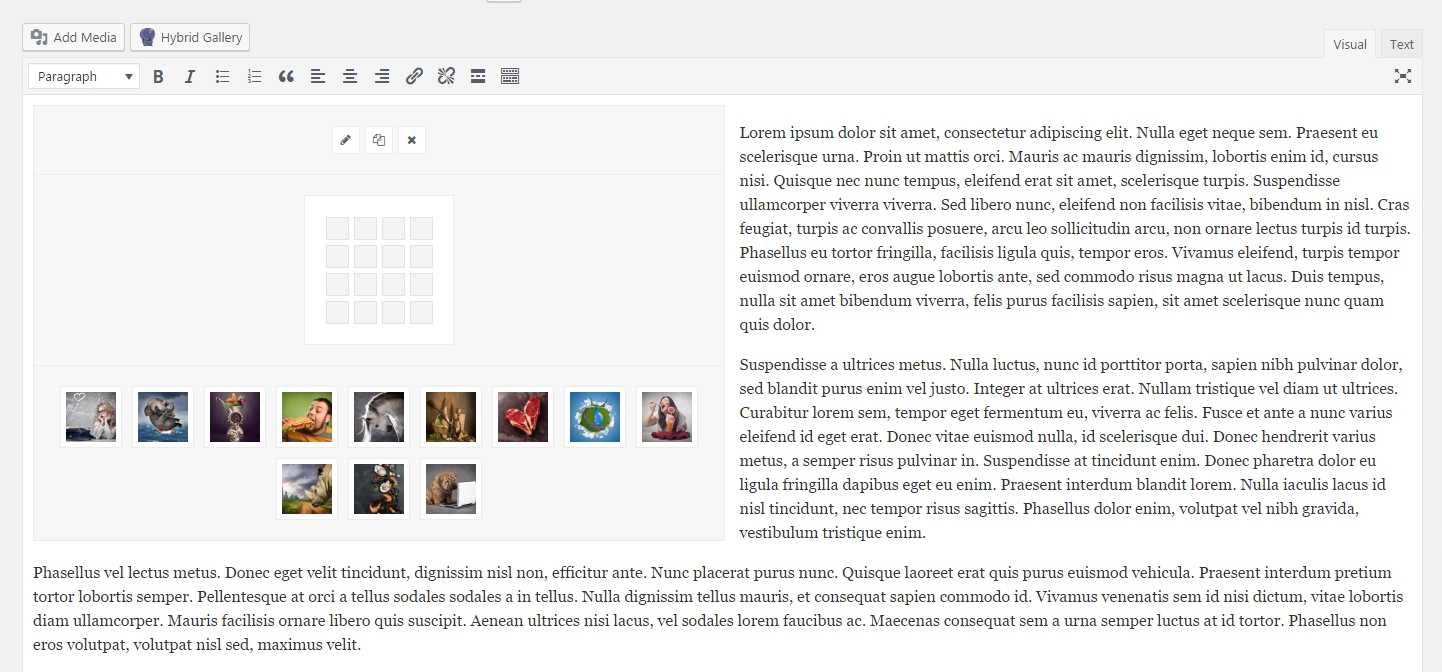Select the elephant in water thumbnail
This screenshot has width=1442, height=672.
click(163, 417)
